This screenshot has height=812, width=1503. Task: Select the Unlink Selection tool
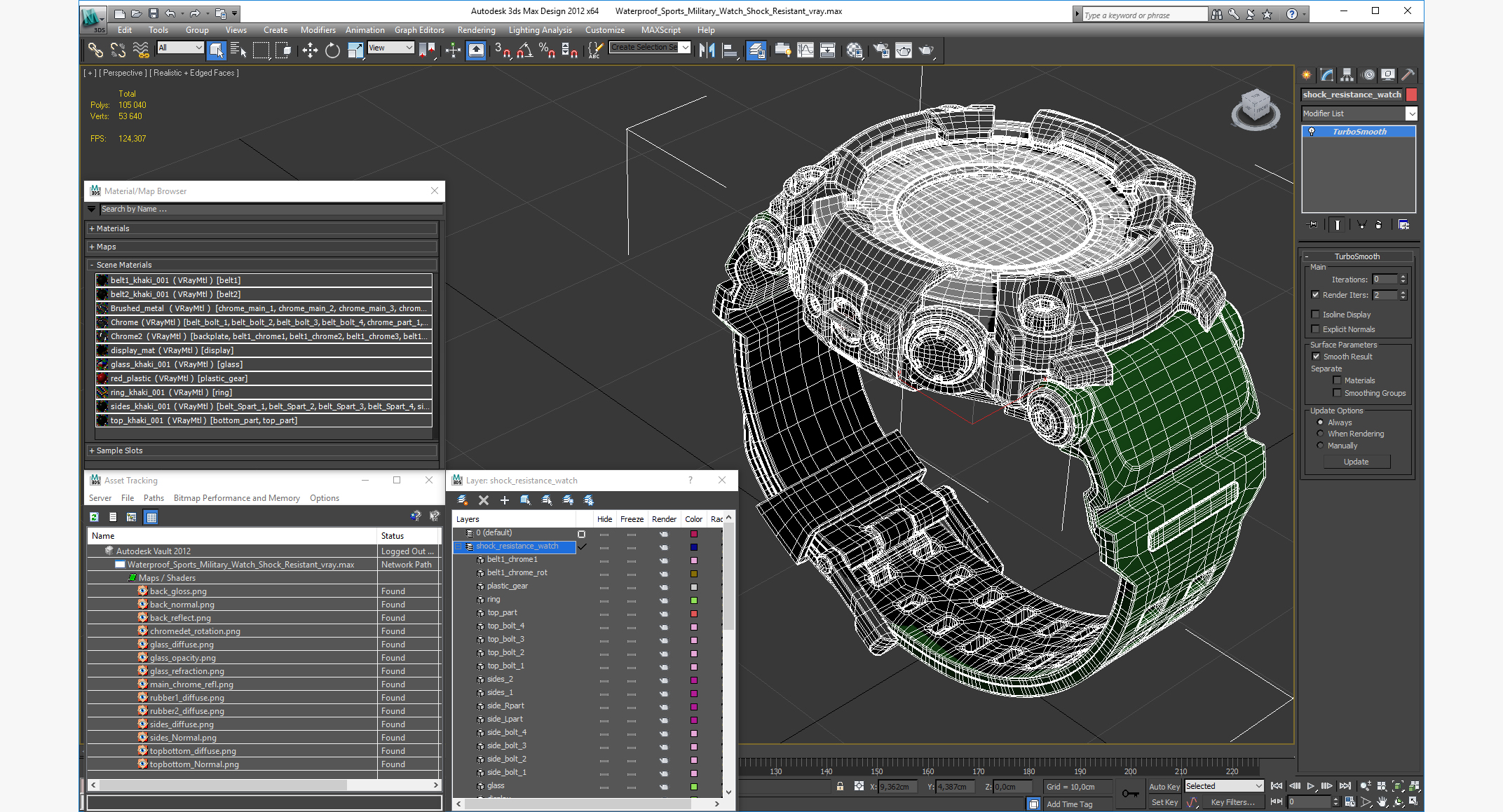point(118,50)
